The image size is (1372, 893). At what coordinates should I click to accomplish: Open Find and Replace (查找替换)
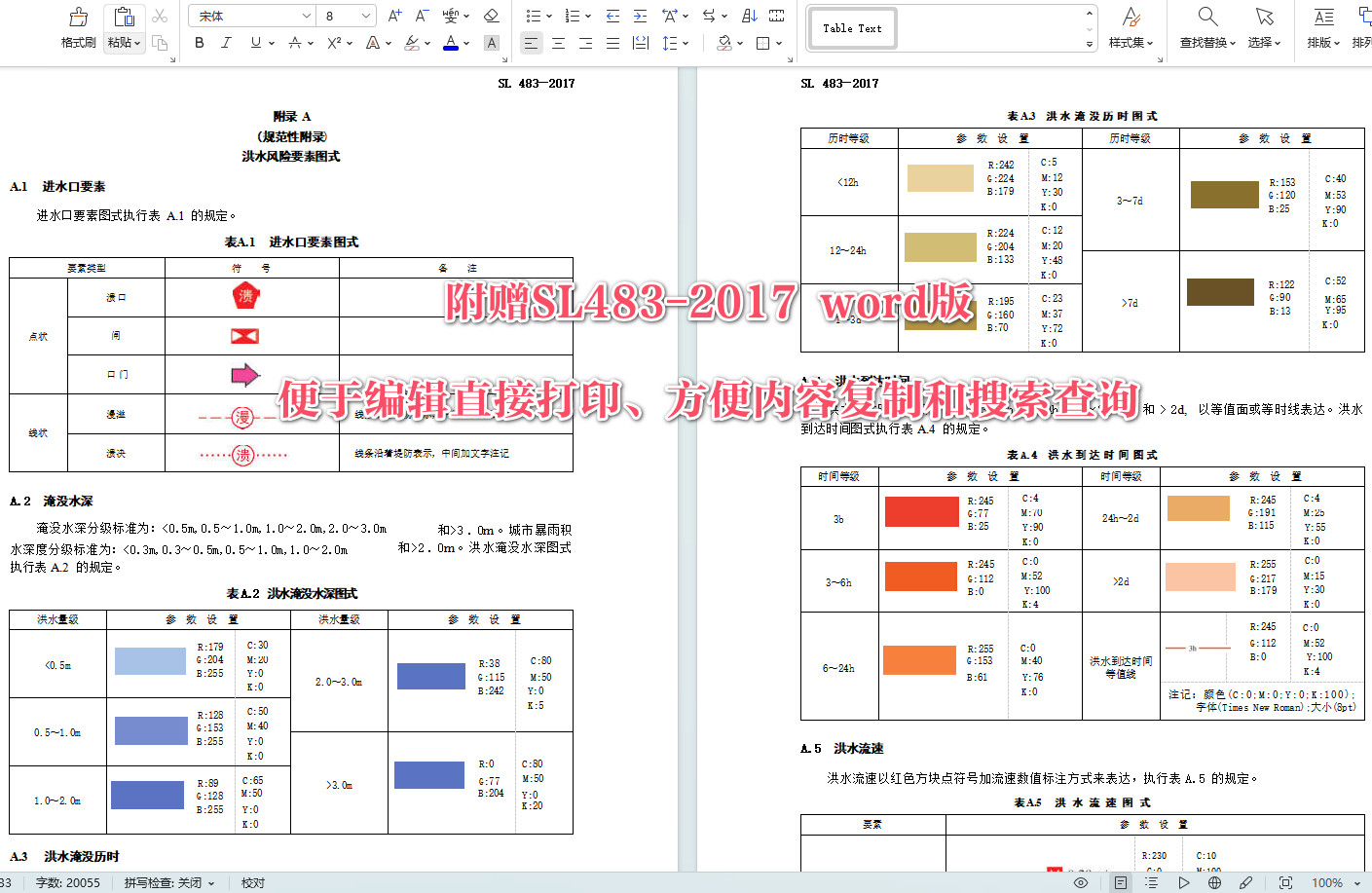(1206, 29)
